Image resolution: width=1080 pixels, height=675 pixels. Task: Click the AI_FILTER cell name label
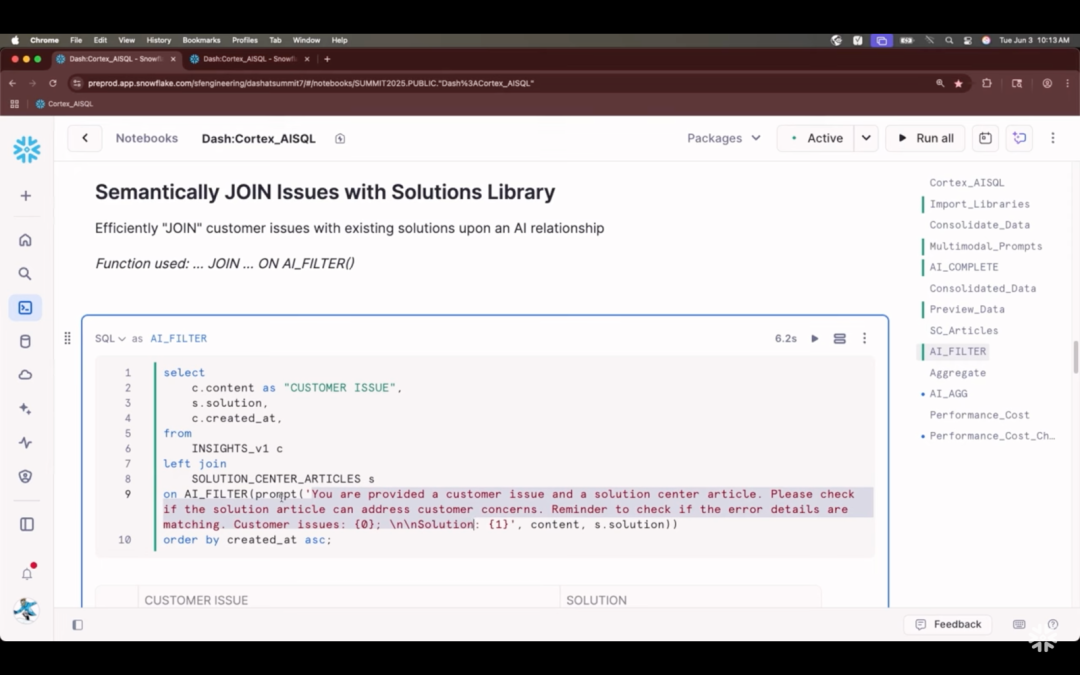pos(178,338)
